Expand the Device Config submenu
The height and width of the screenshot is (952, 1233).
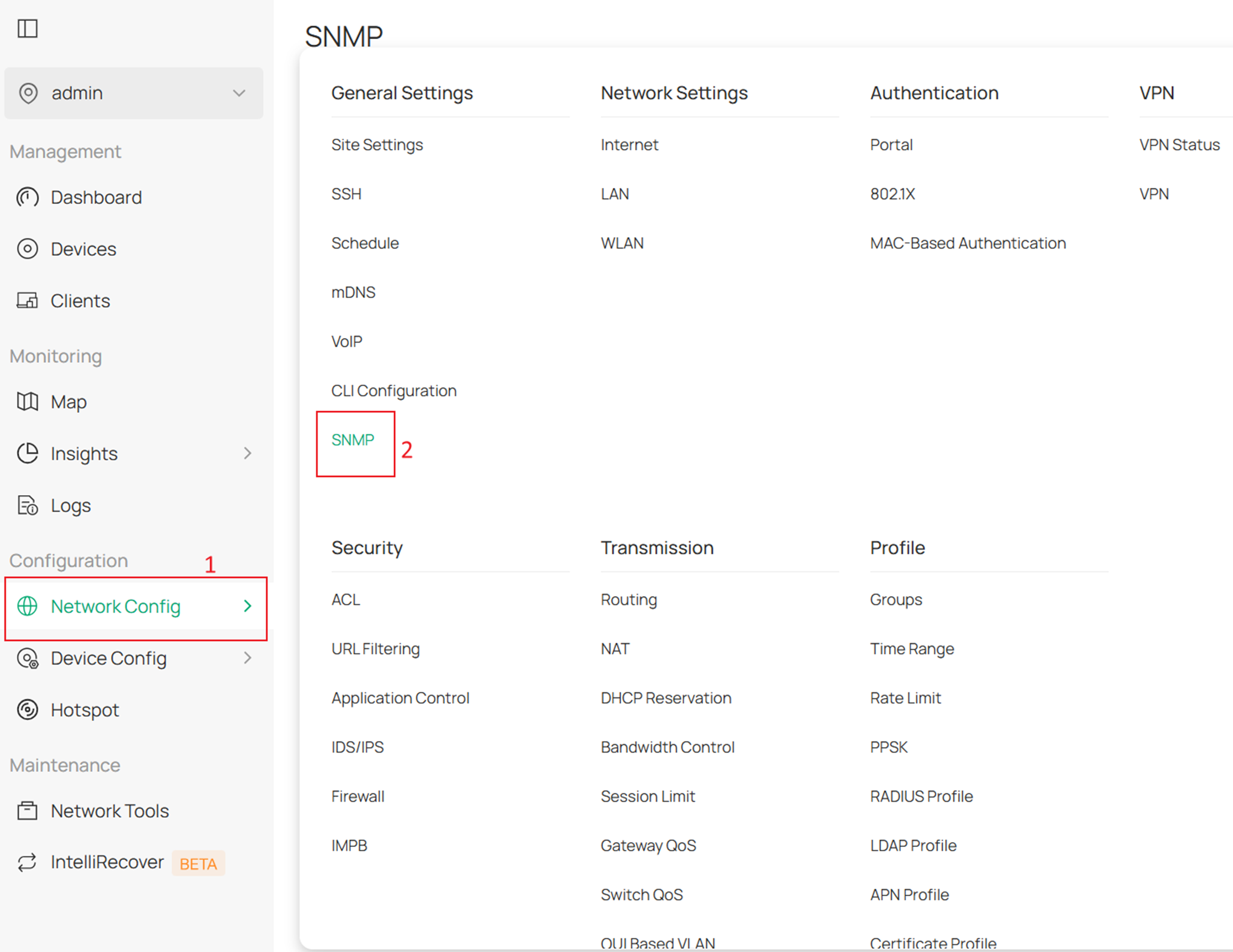click(248, 658)
